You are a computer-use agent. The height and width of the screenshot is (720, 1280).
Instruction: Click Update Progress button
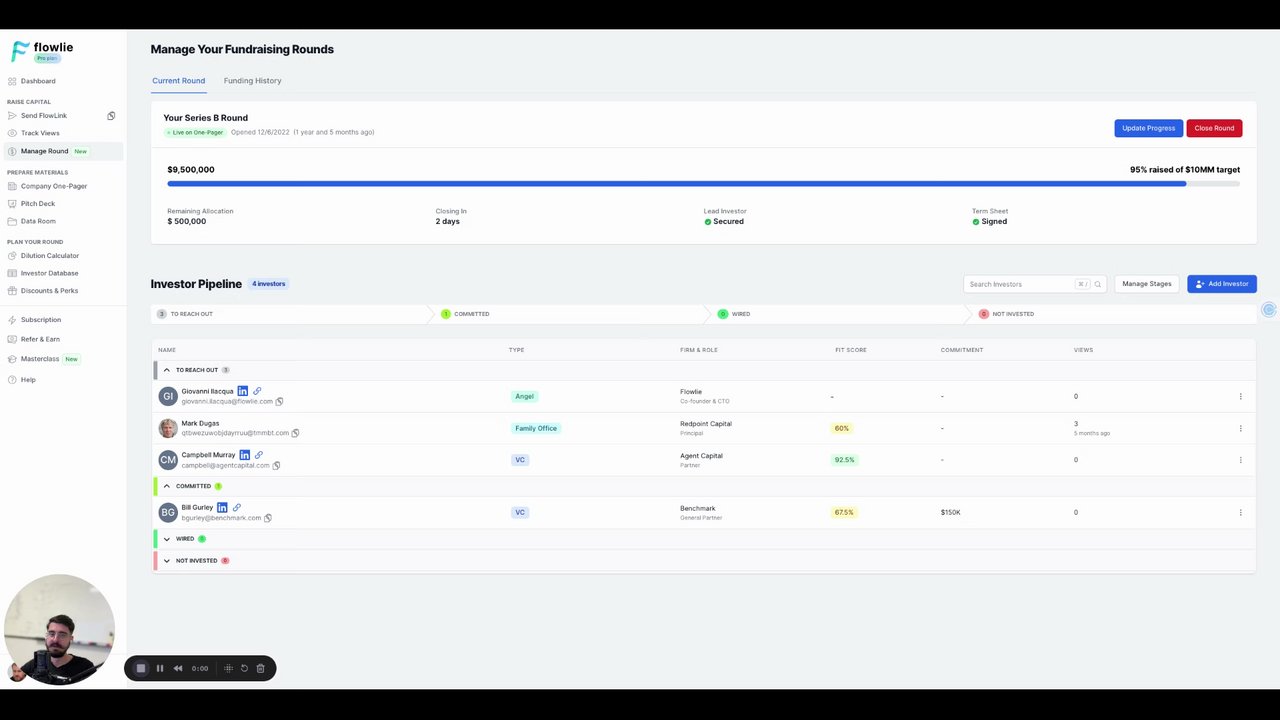(x=1148, y=128)
